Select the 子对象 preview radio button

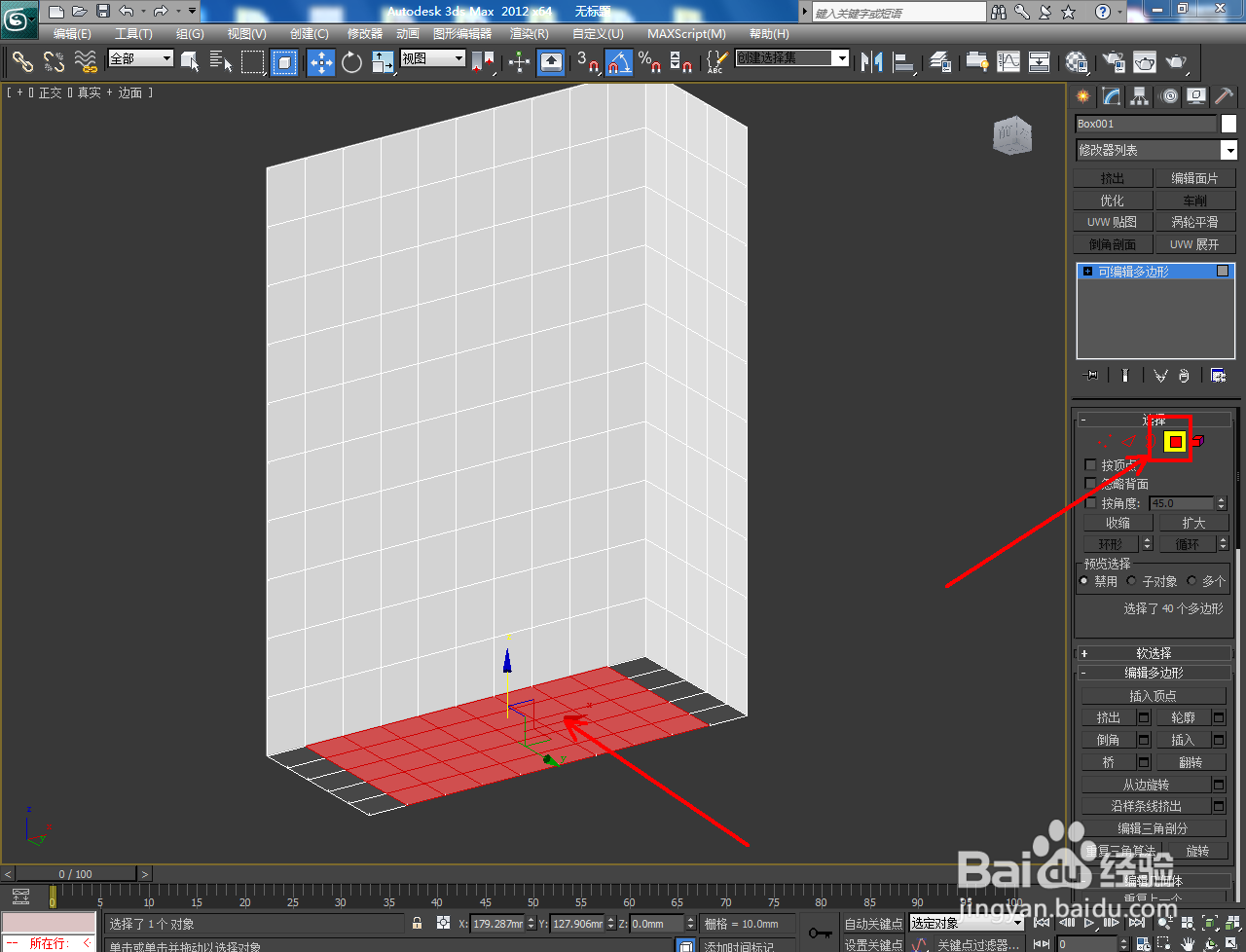click(x=1131, y=581)
